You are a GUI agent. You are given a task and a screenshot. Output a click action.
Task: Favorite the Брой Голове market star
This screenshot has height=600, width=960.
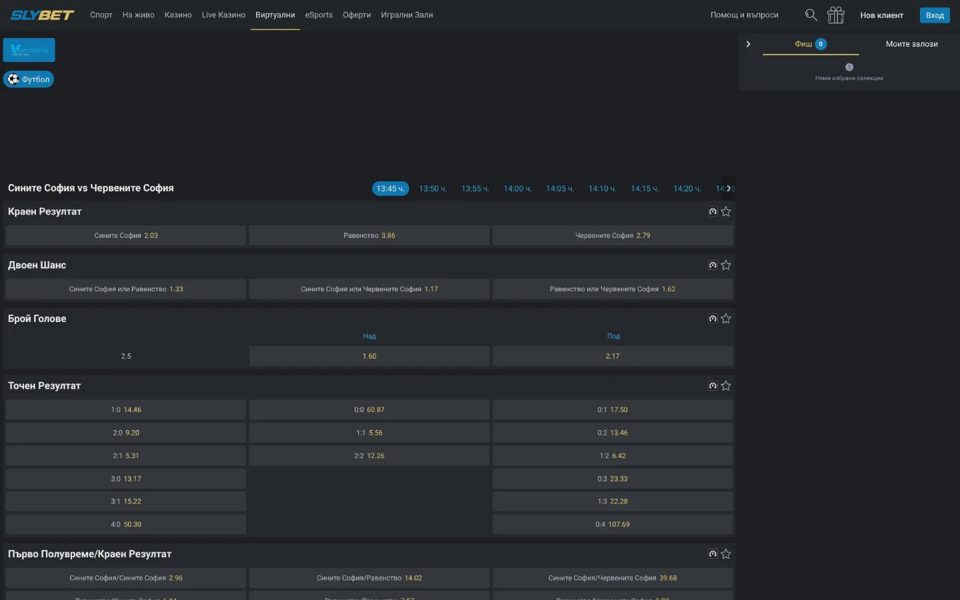click(726, 318)
